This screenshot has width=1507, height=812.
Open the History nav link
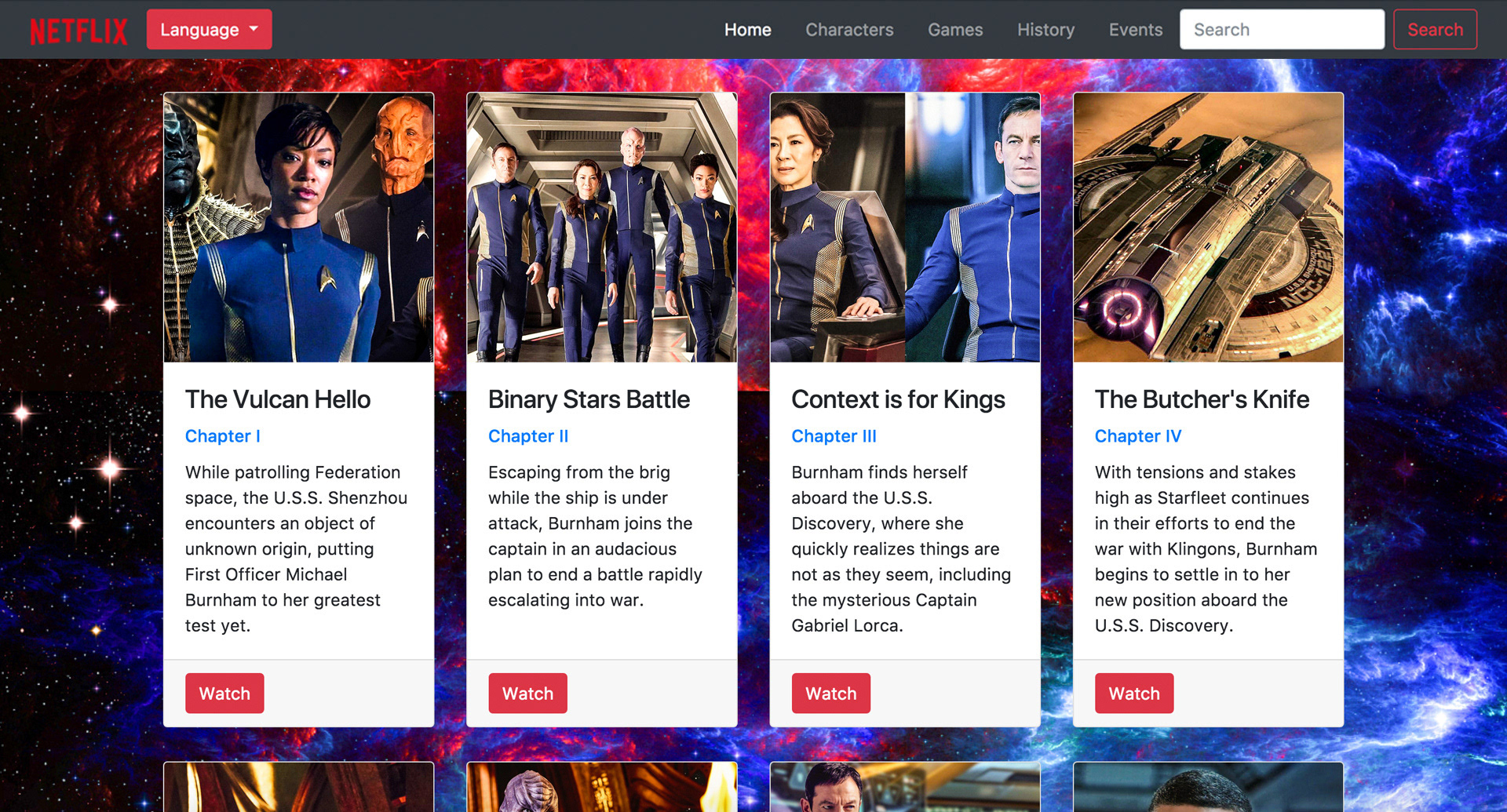(1045, 30)
